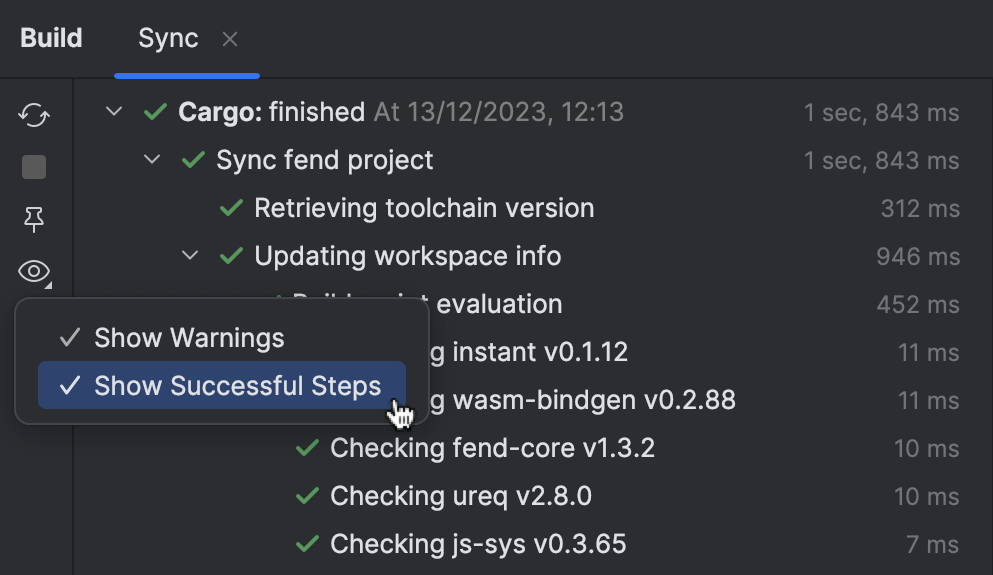The height and width of the screenshot is (575, 993).
Task: Collapse the Sync fend project node
Action: 152,160
